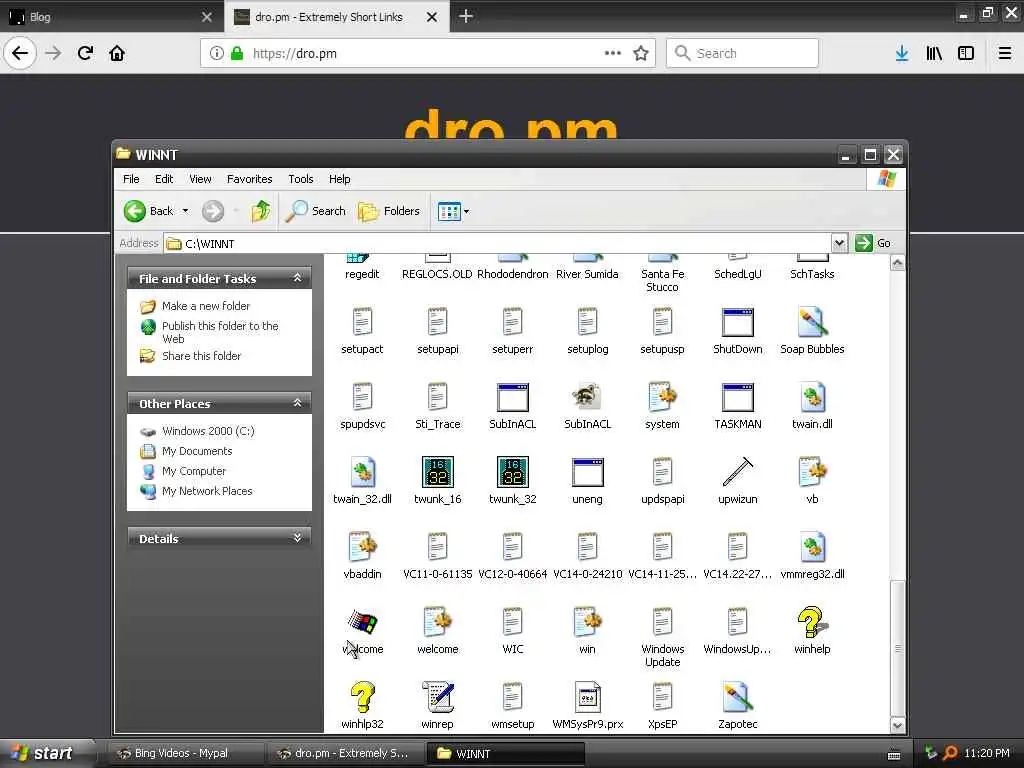This screenshot has height=768, width=1024.
Task: Bookmark dro.pm with the star icon
Action: click(x=641, y=53)
